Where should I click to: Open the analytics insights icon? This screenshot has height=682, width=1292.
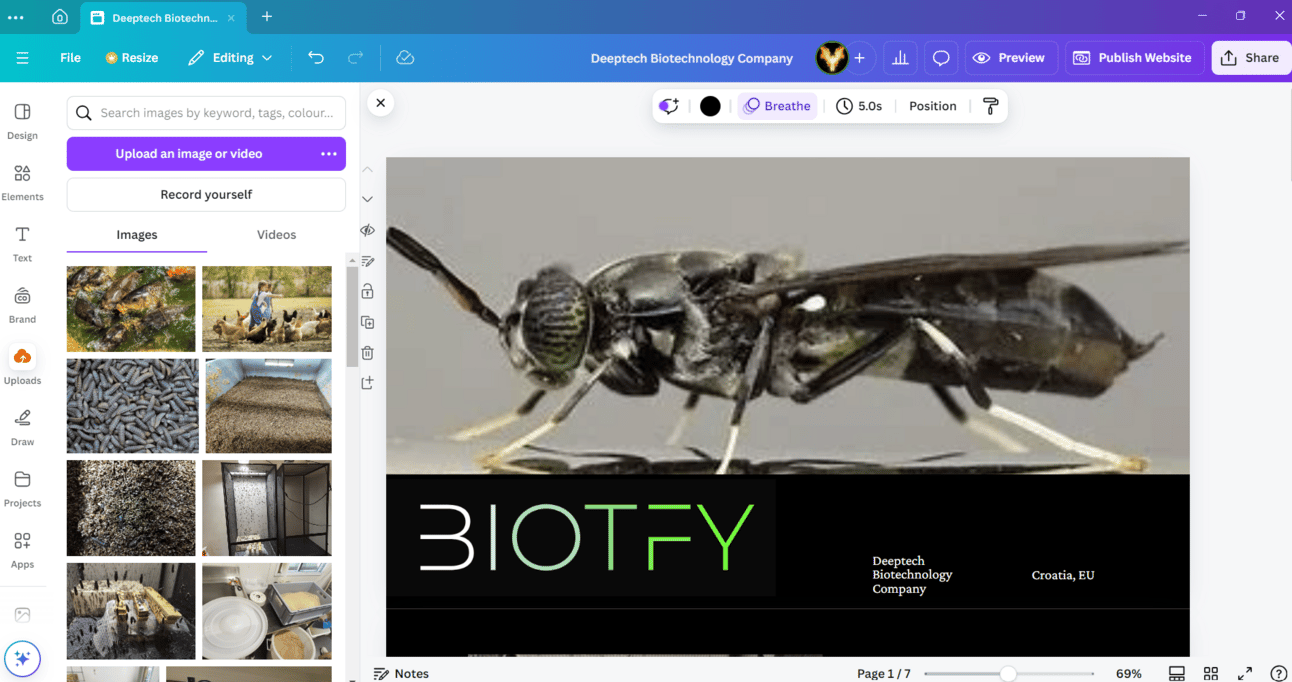pyautogui.click(x=900, y=58)
